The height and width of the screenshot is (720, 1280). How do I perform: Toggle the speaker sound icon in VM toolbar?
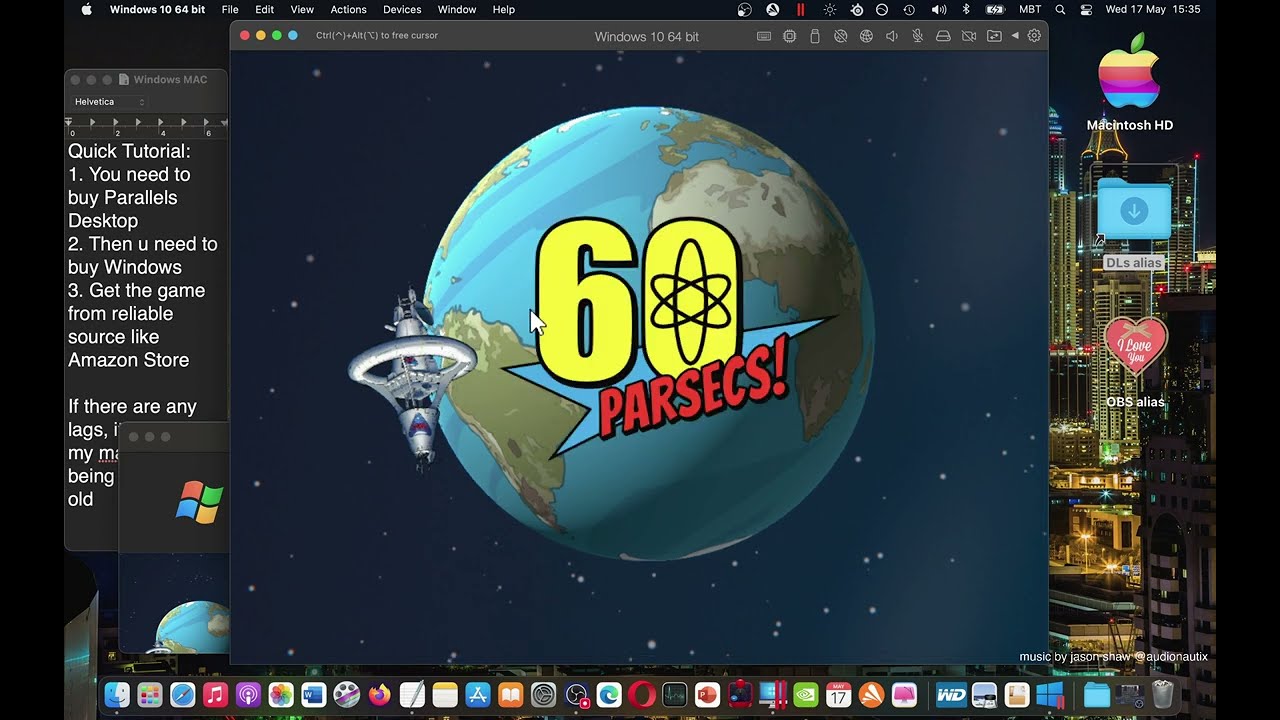click(892, 36)
